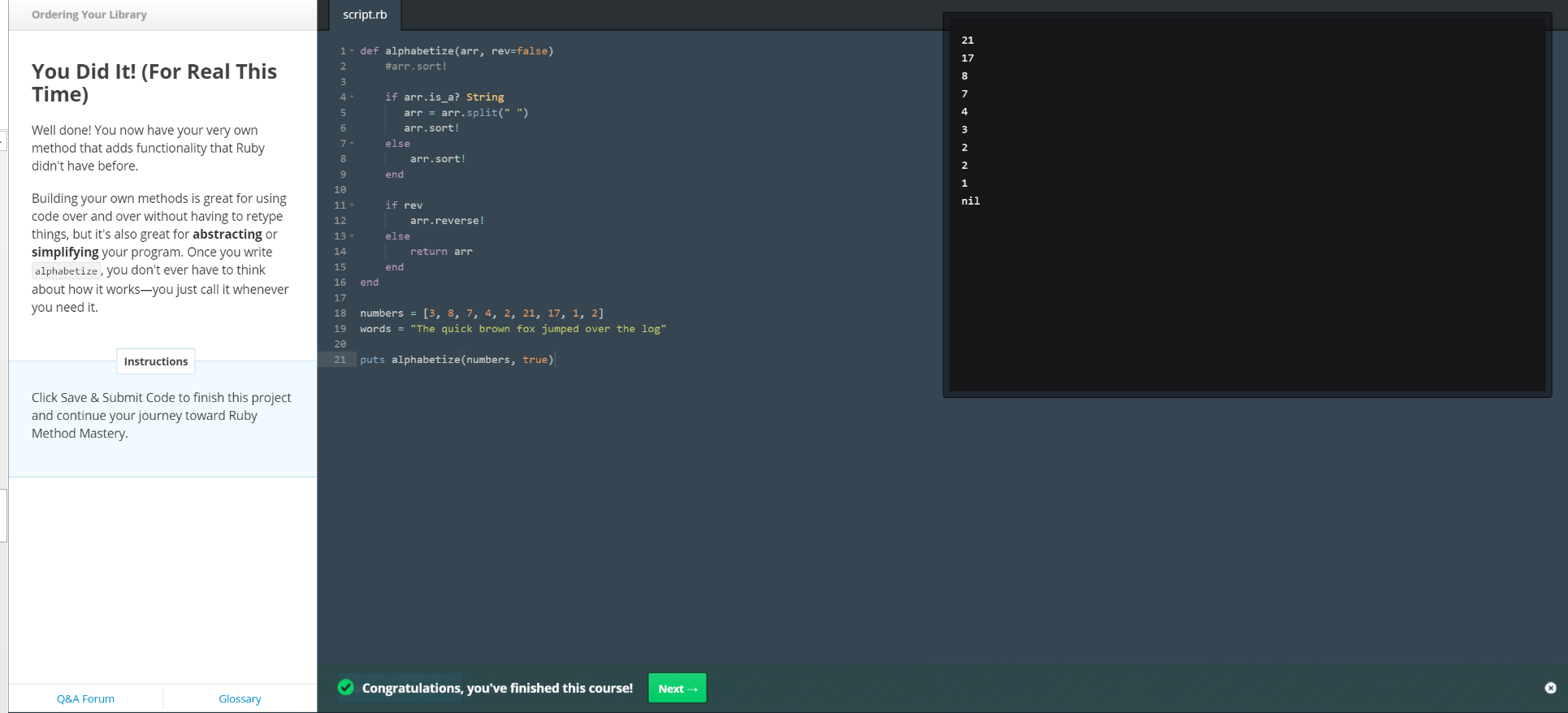Click the 'Ordering Your Library' course header
The image size is (1568, 713).
(89, 15)
